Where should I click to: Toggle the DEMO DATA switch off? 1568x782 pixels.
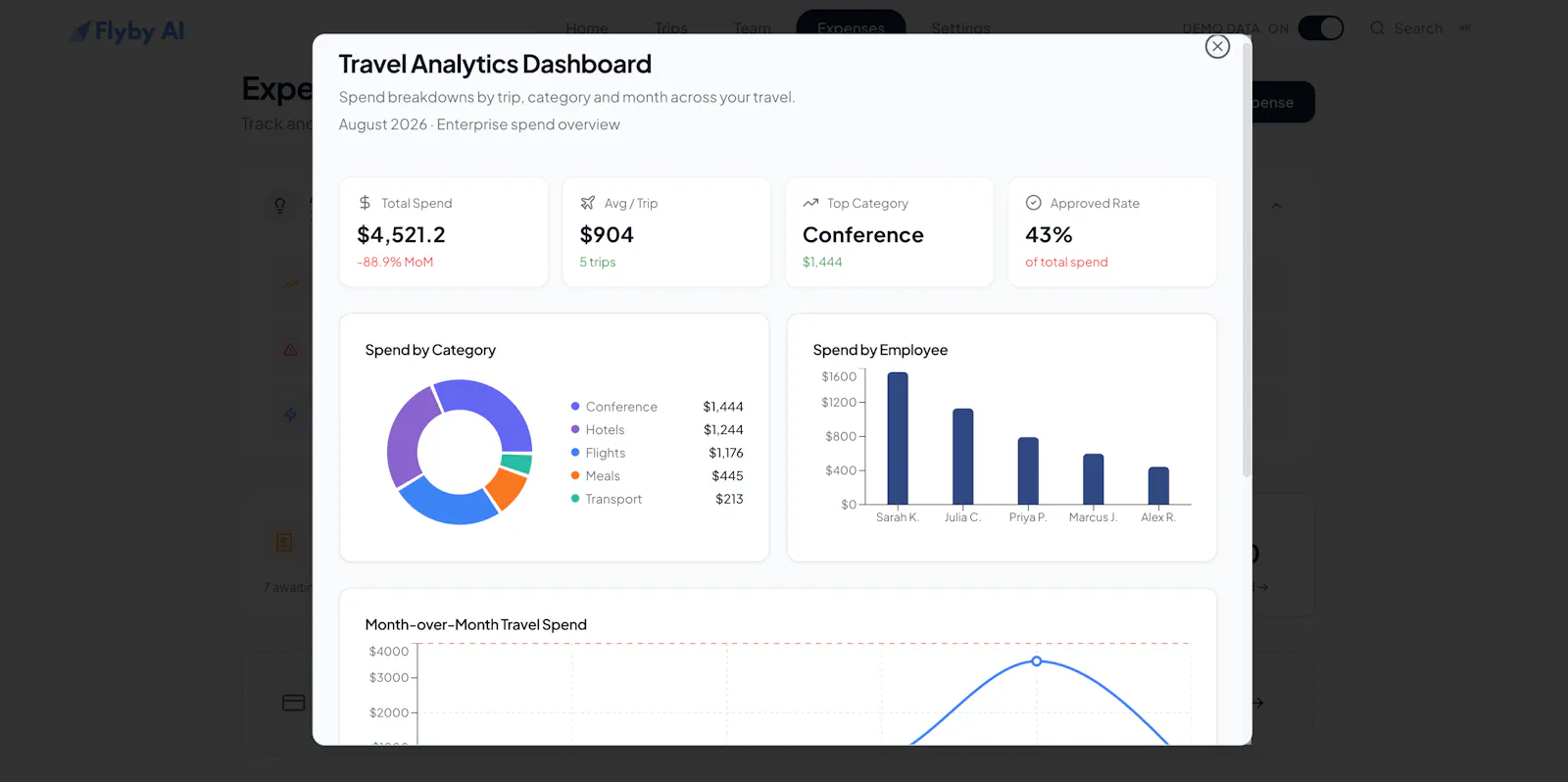click(x=1321, y=28)
